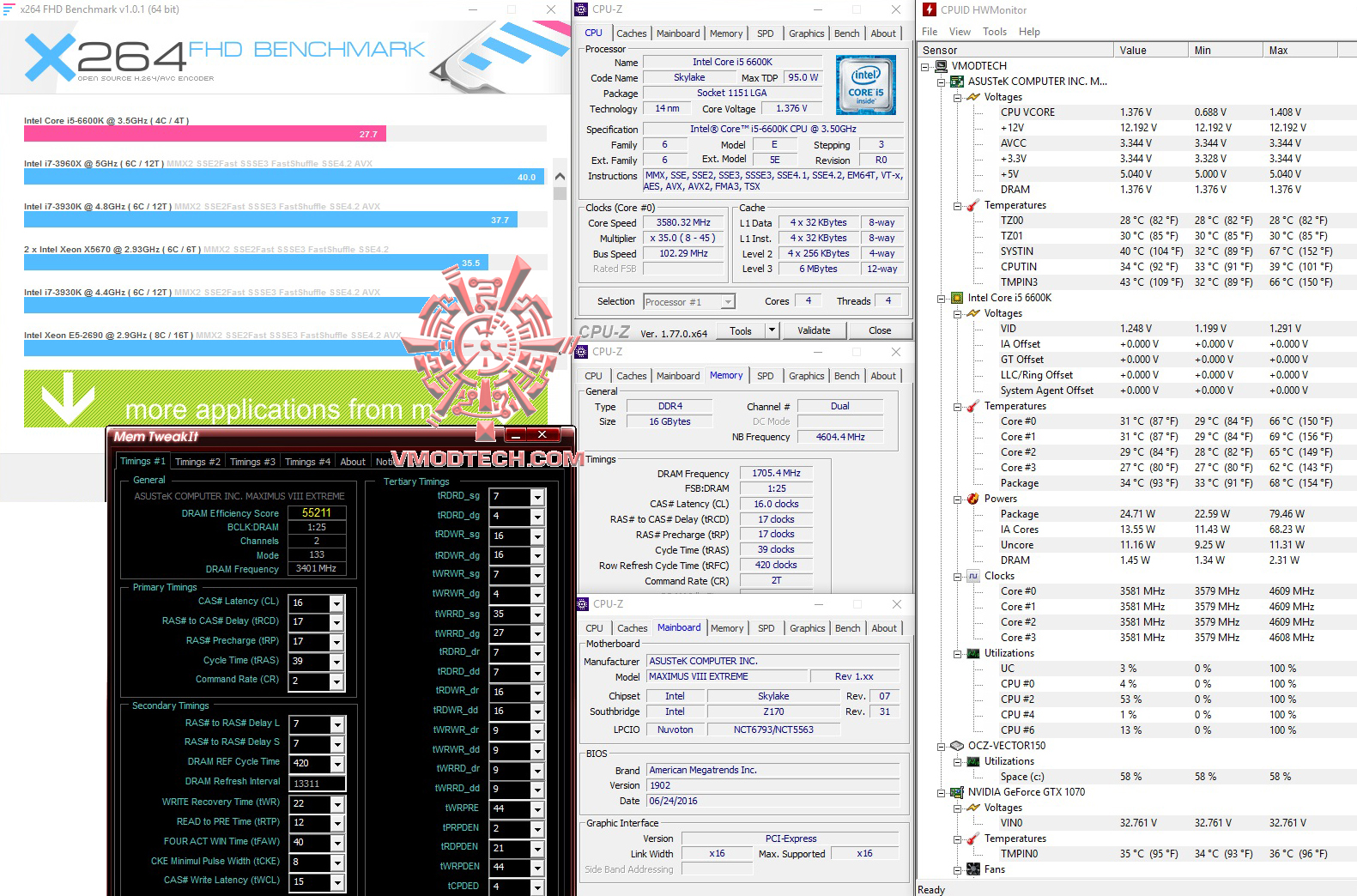
Task: Click the green download arrow banner icon
Action: tap(68, 397)
